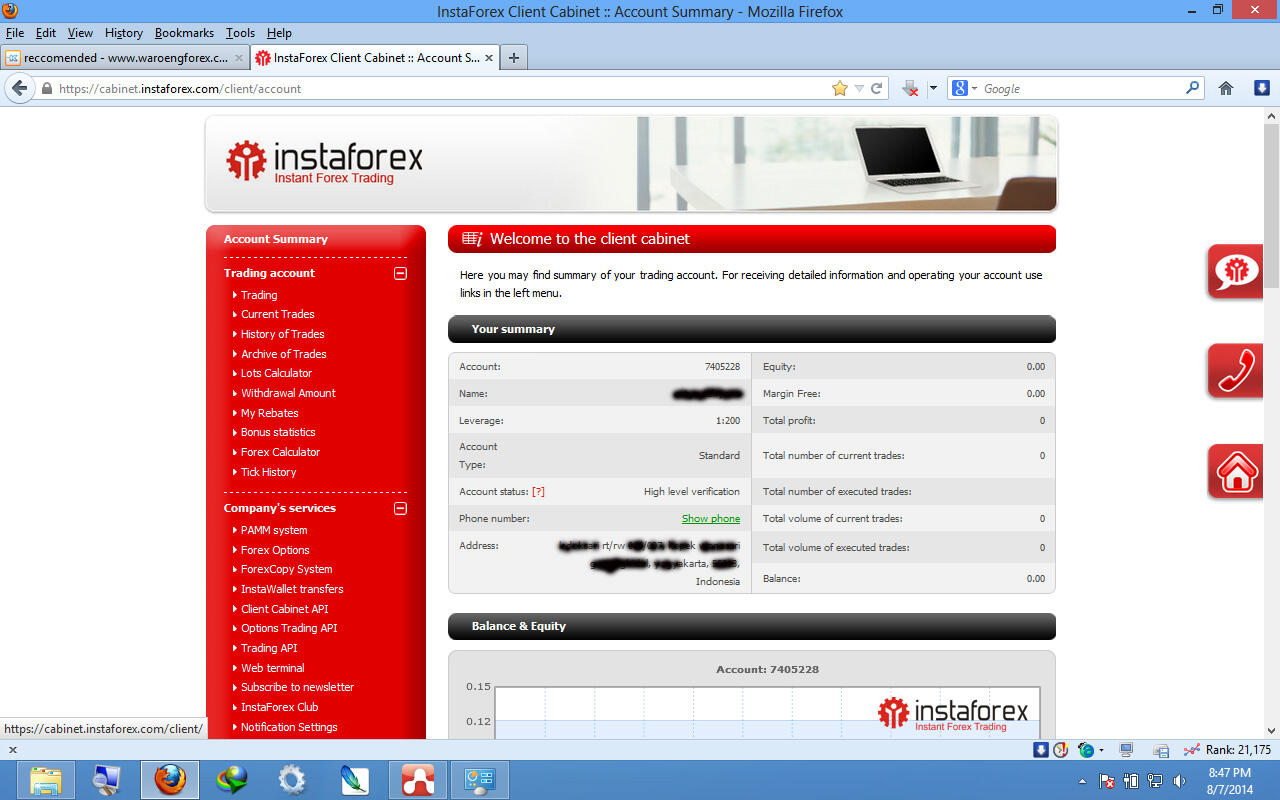The height and width of the screenshot is (800, 1280).
Task: Open Subscribe to newsletter link
Action: coord(297,687)
